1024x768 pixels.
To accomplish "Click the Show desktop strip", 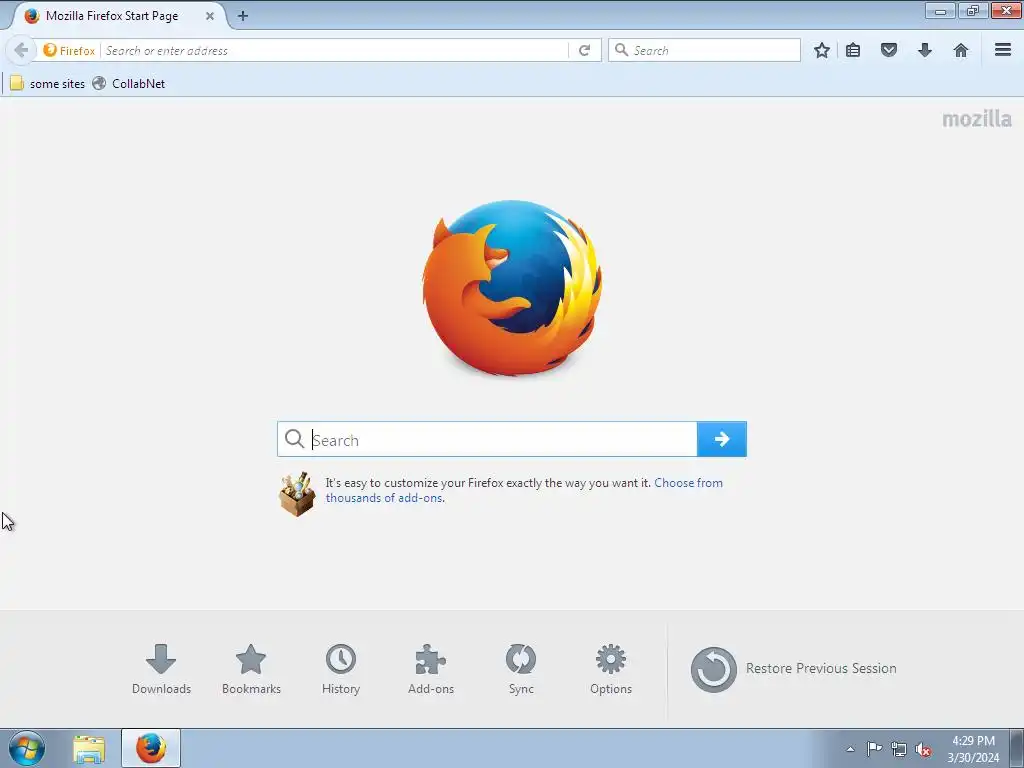I will pos(1017,748).
